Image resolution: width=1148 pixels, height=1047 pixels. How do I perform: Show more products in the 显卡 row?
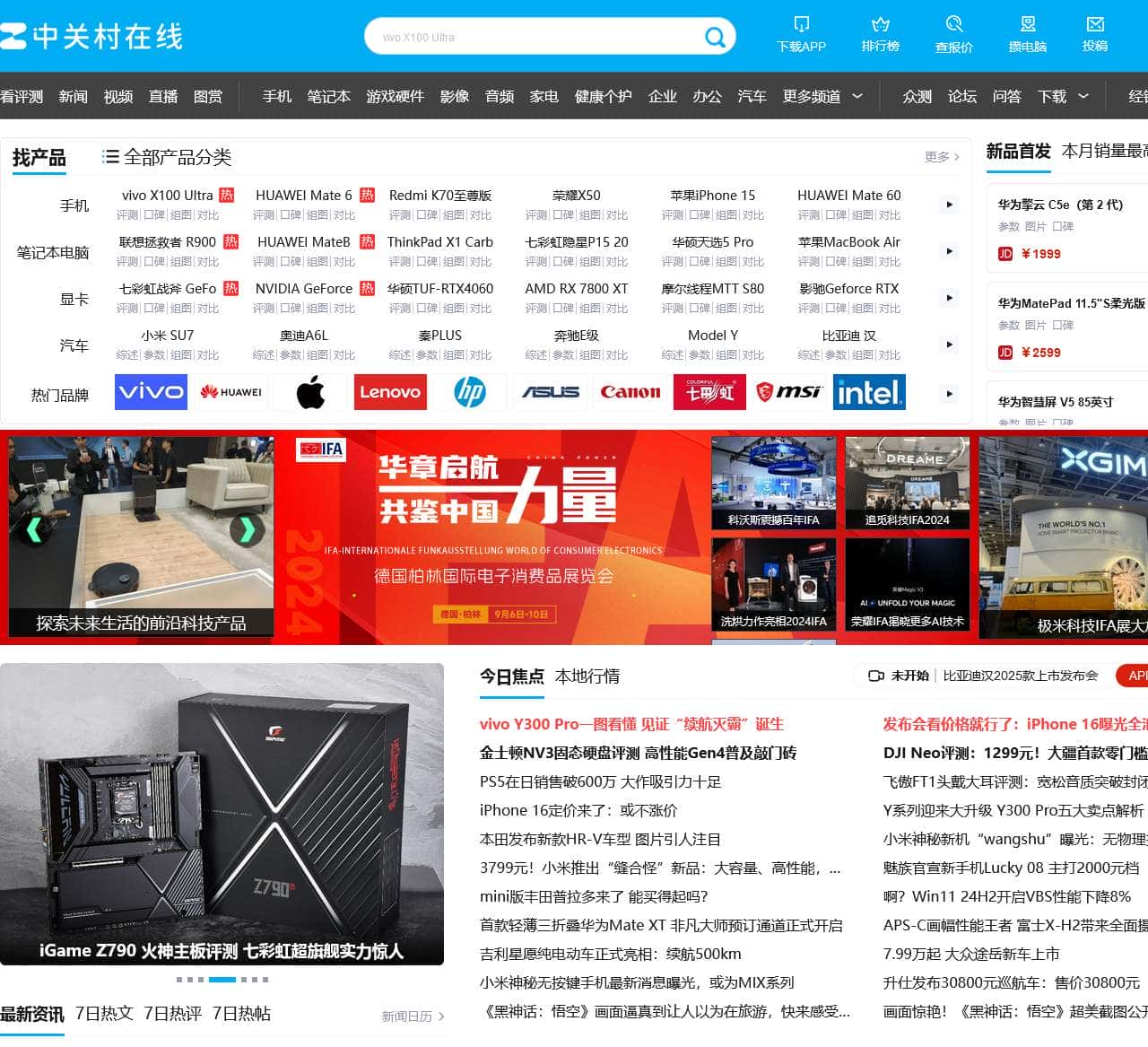[949, 298]
